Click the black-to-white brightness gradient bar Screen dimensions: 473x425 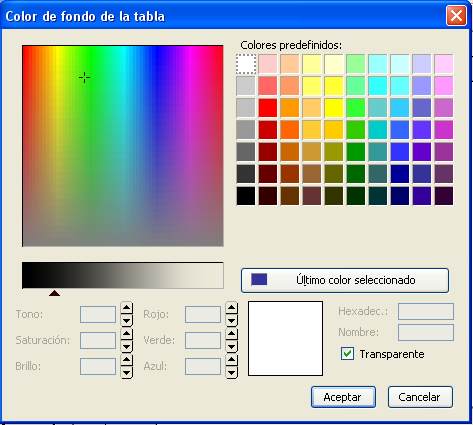(x=123, y=275)
